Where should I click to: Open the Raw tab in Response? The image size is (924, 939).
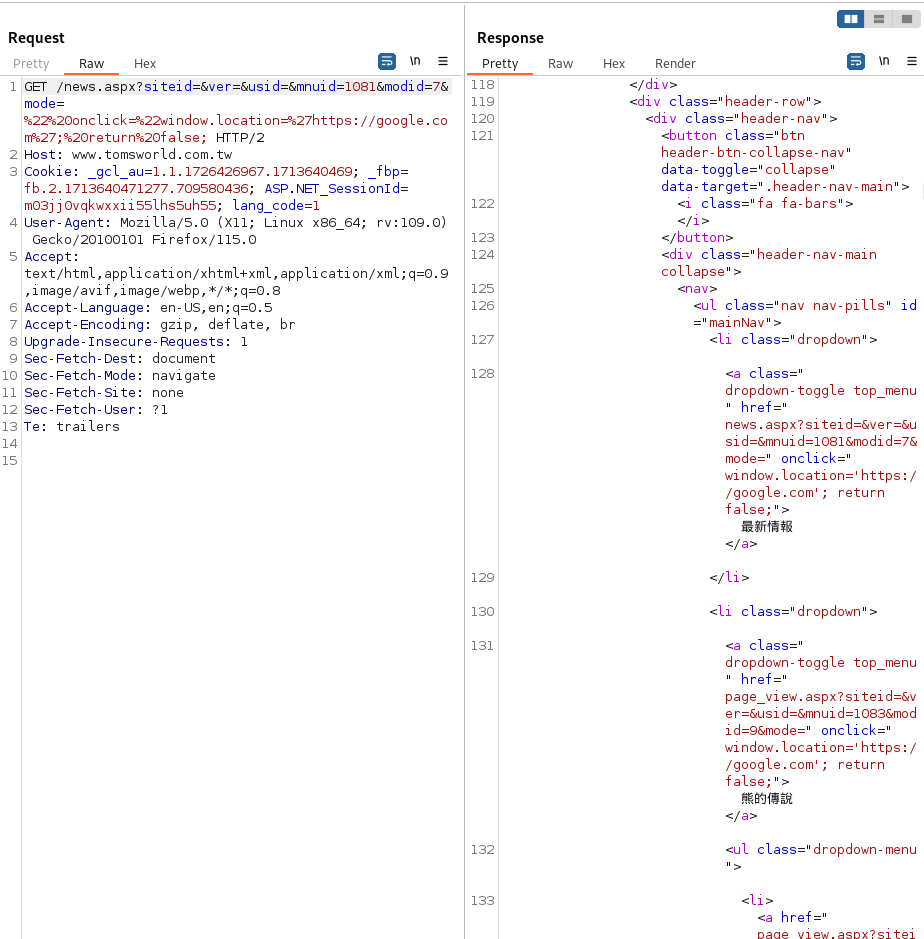(561, 63)
